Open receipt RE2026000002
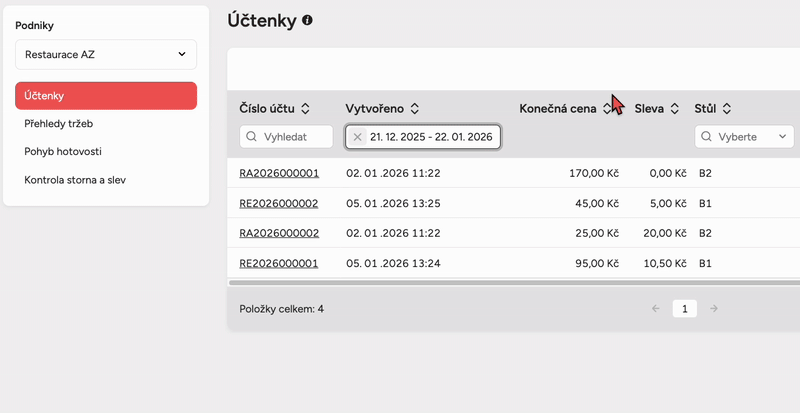Viewport: 800px width, 413px height. click(x=278, y=203)
